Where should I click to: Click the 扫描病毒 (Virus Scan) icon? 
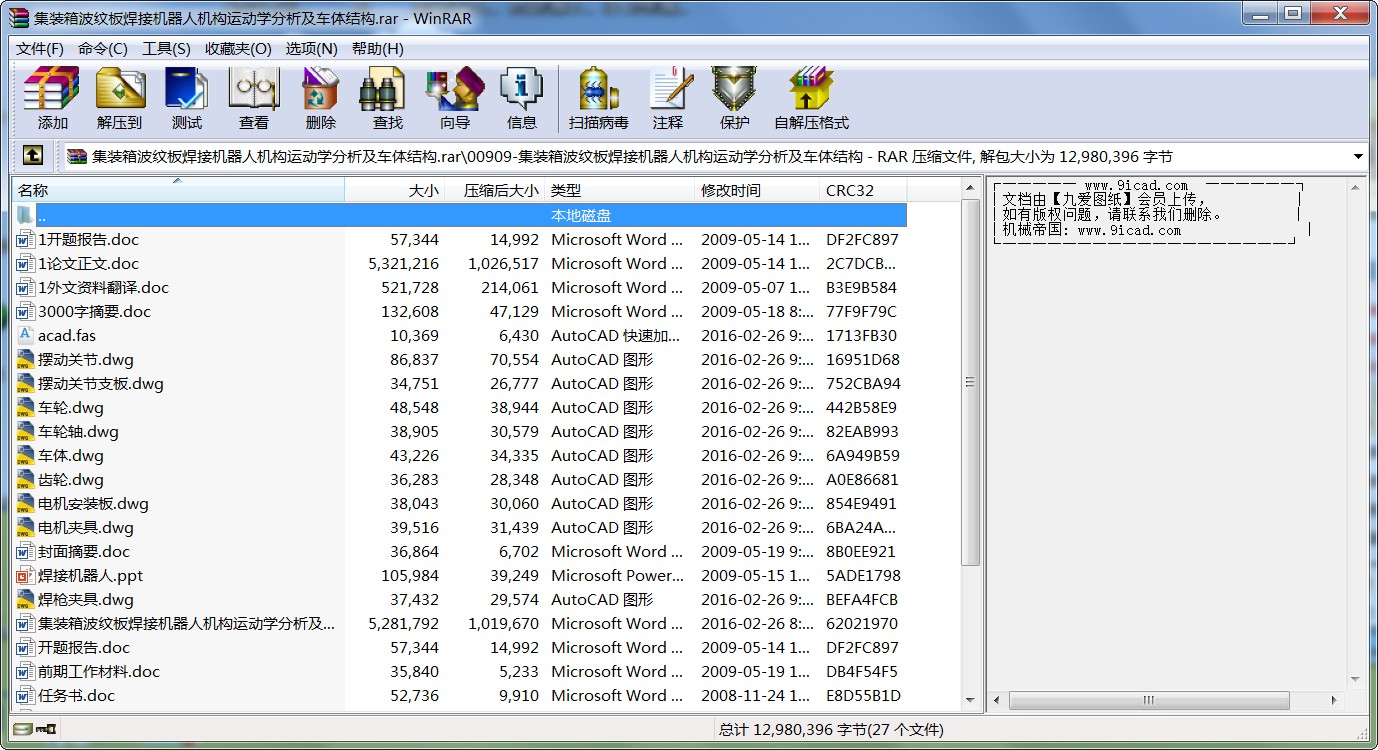coord(598,98)
